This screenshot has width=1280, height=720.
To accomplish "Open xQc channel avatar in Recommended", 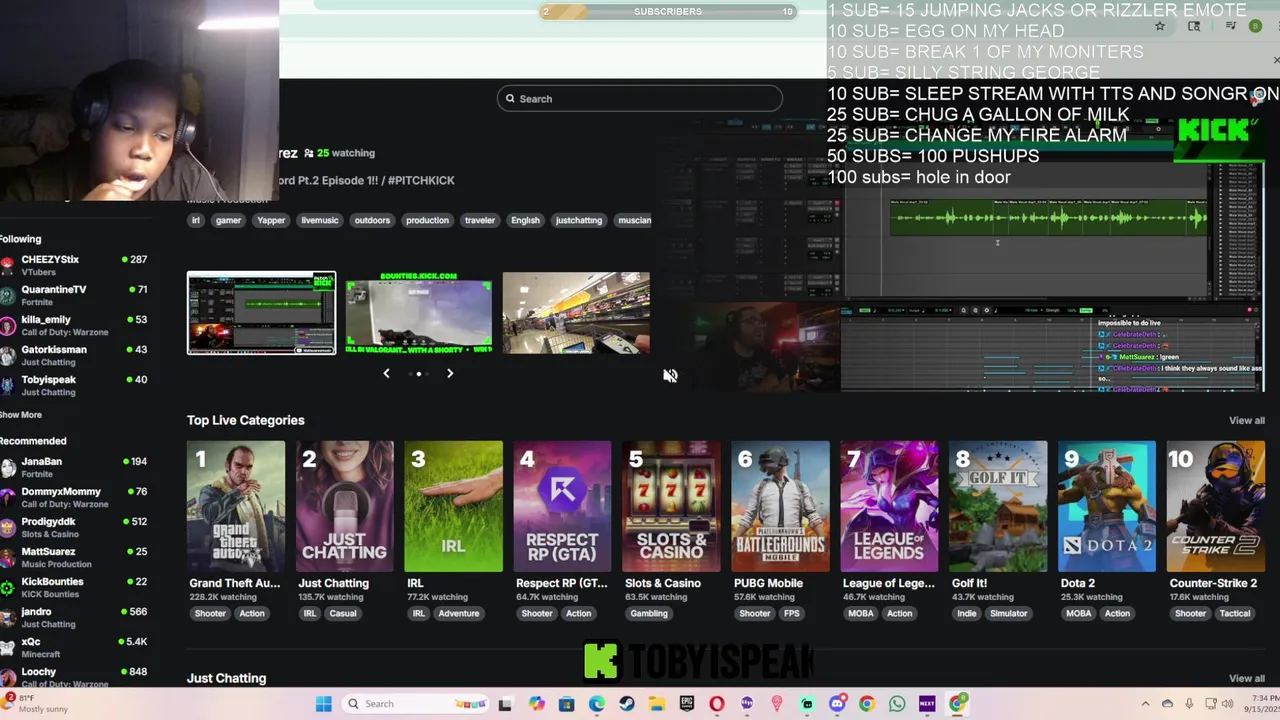I will click(8, 647).
